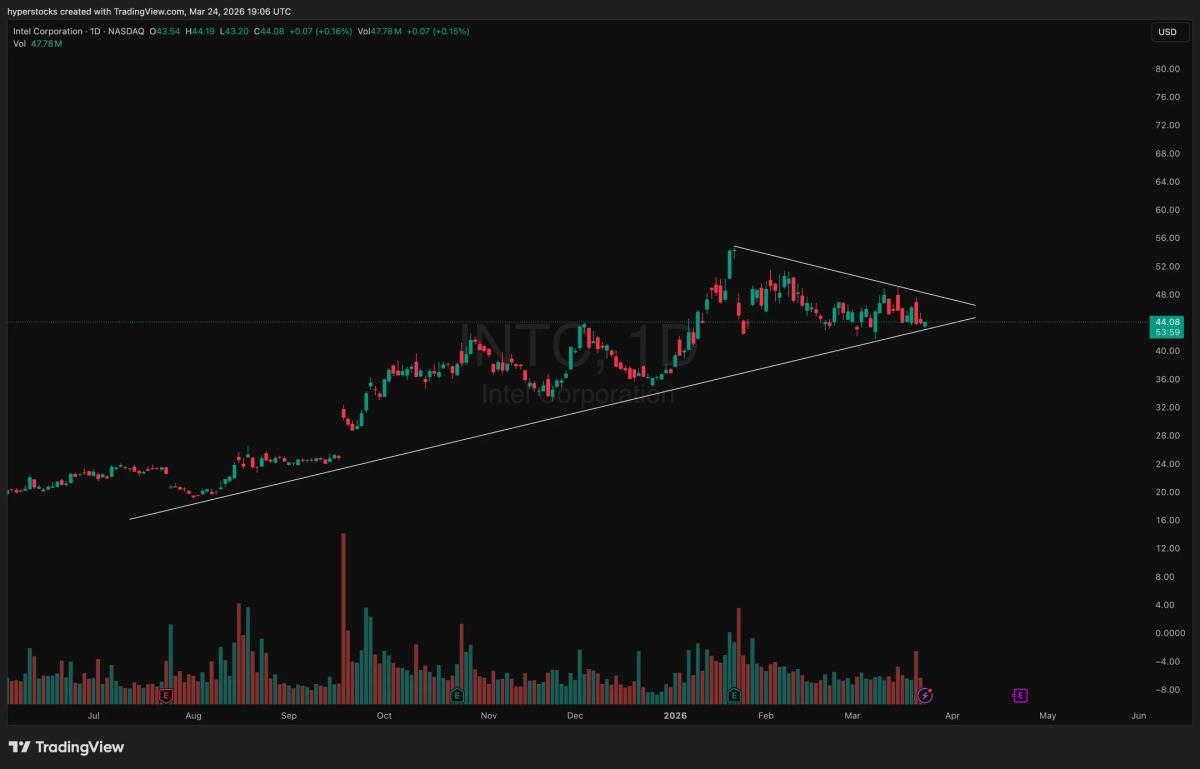
Task: Click the earnings badge under the February candles
Action: click(x=735, y=693)
